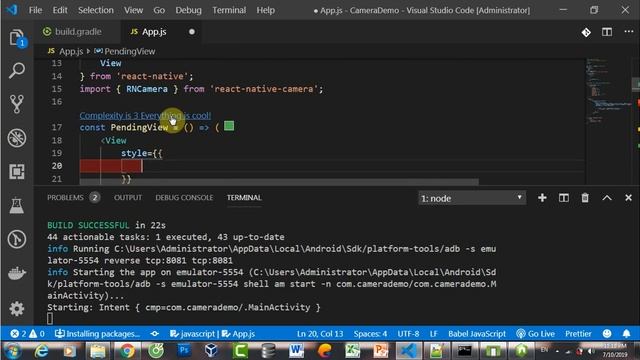Create a new terminal with plus icon
Screen dimensions: 640x360
tap(542, 198)
